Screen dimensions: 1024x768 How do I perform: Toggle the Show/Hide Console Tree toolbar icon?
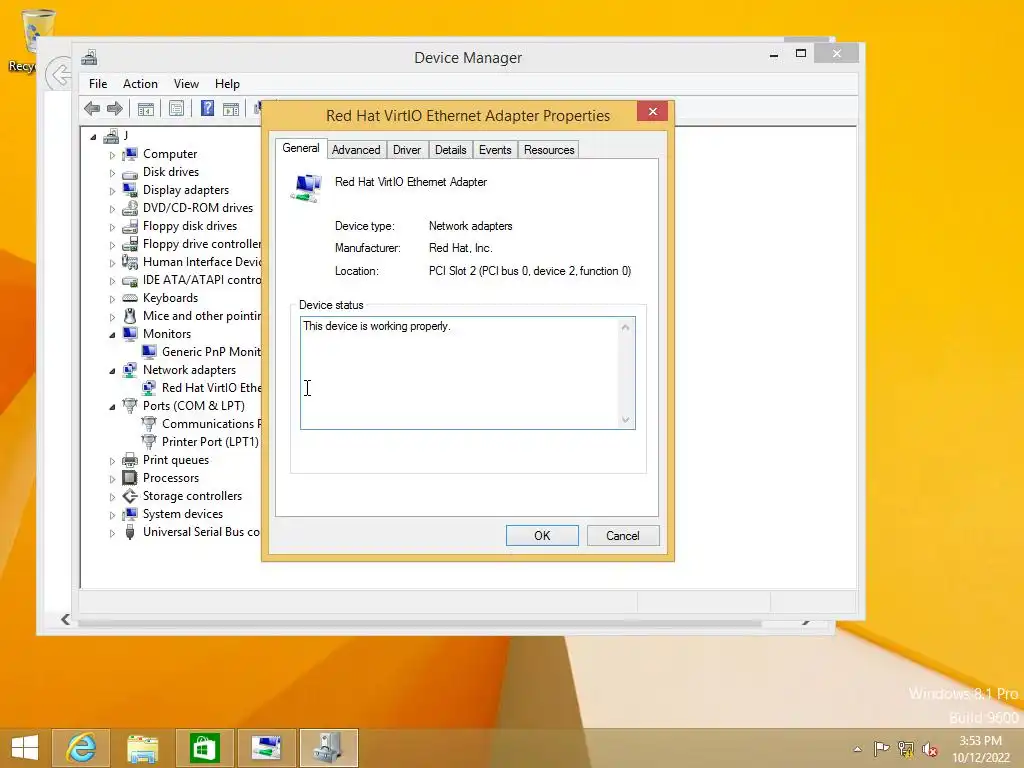click(x=146, y=108)
